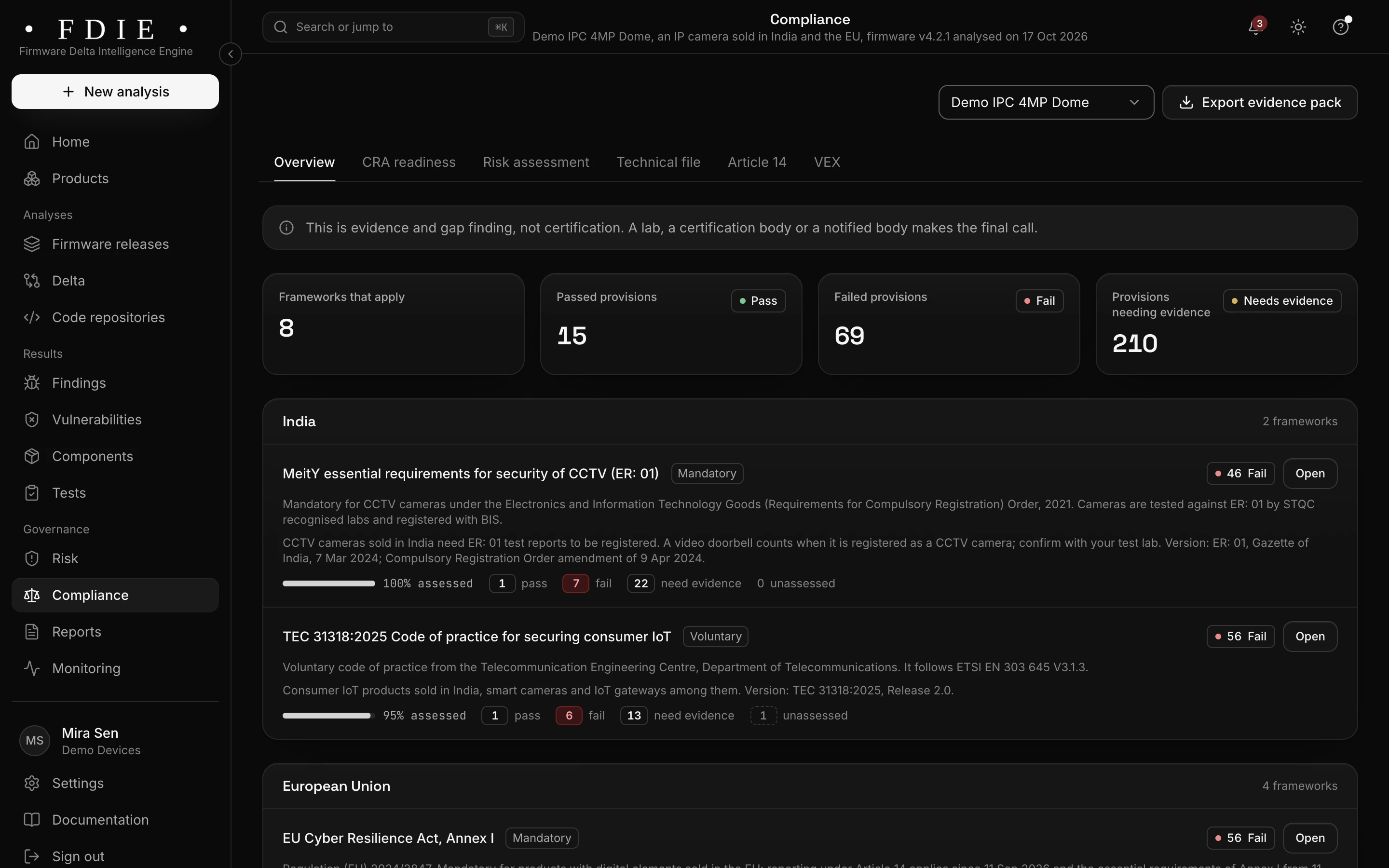Image resolution: width=1389 pixels, height=868 pixels.
Task: Switch to the CRA readiness tab
Action: pos(409,163)
